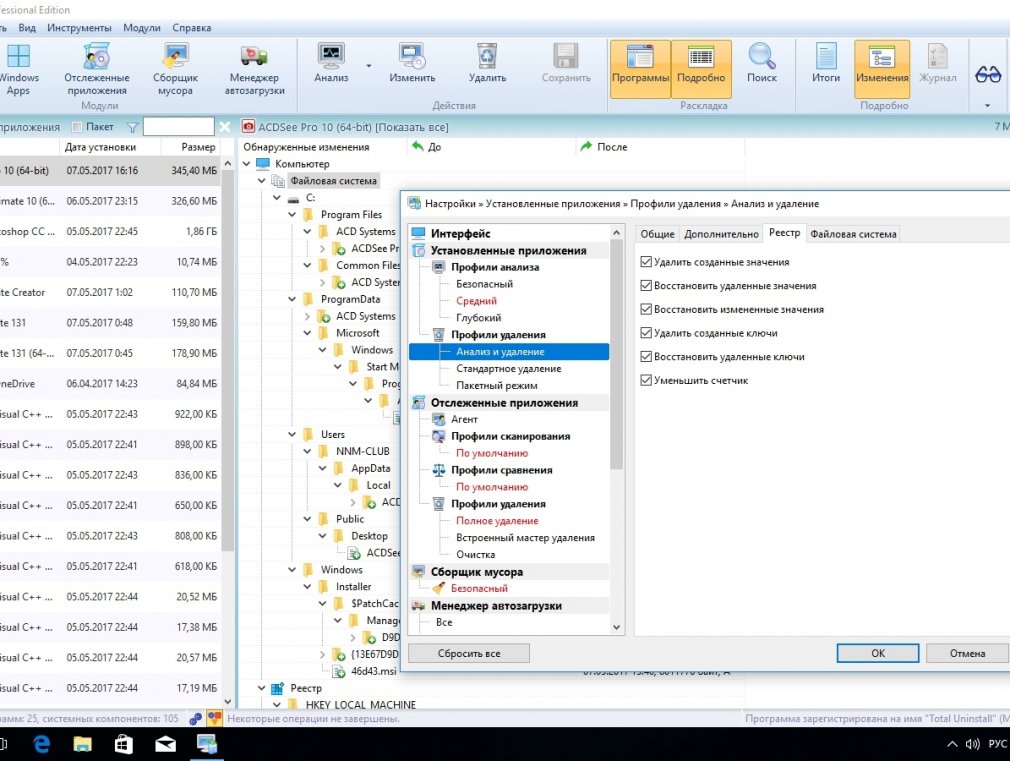Open Mail app from the taskbar
Image resolution: width=1010 pixels, height=761 pixels.
(x=166, y=744)
